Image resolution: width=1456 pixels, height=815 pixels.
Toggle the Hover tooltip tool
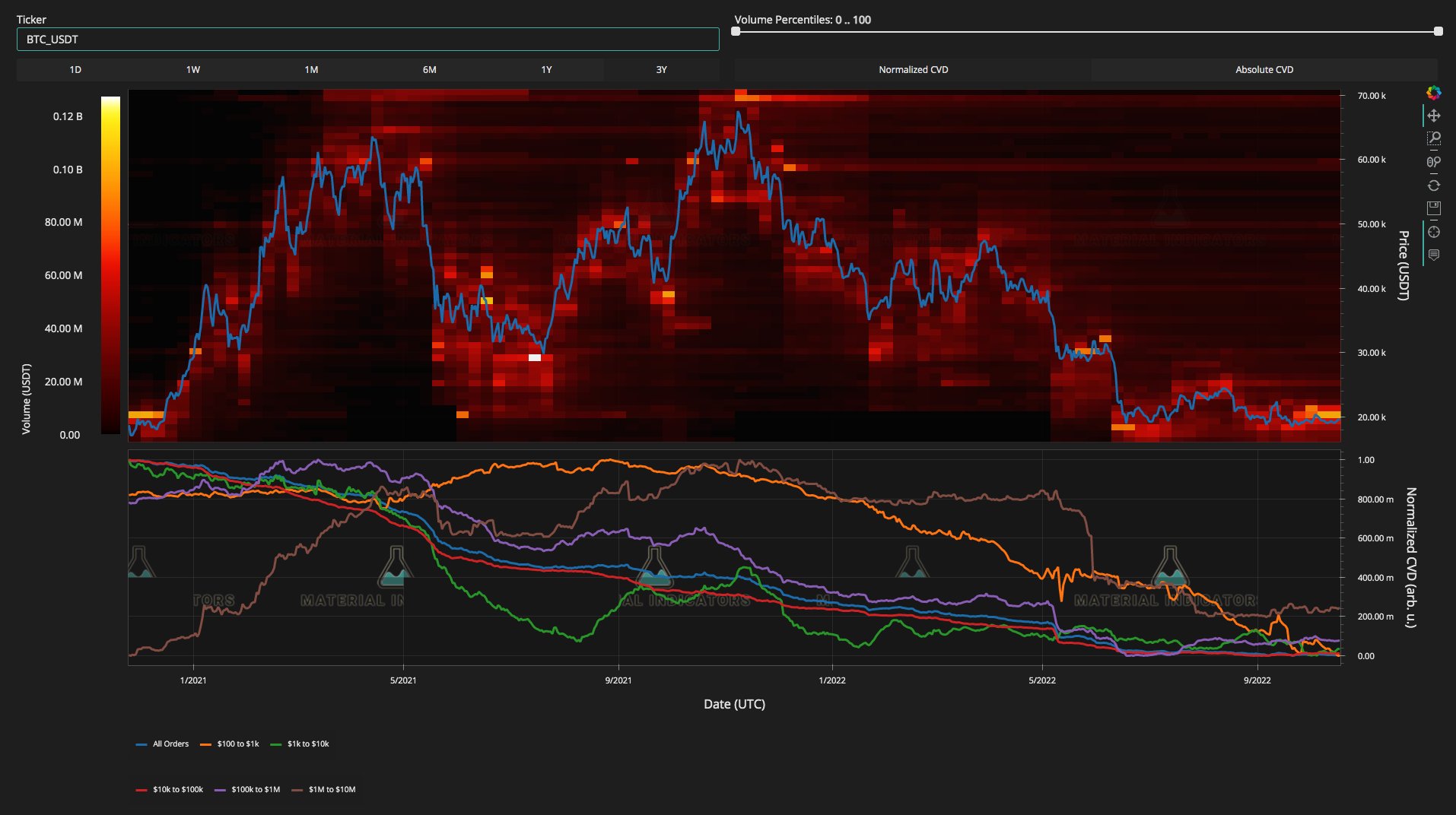click(1433, 255)
